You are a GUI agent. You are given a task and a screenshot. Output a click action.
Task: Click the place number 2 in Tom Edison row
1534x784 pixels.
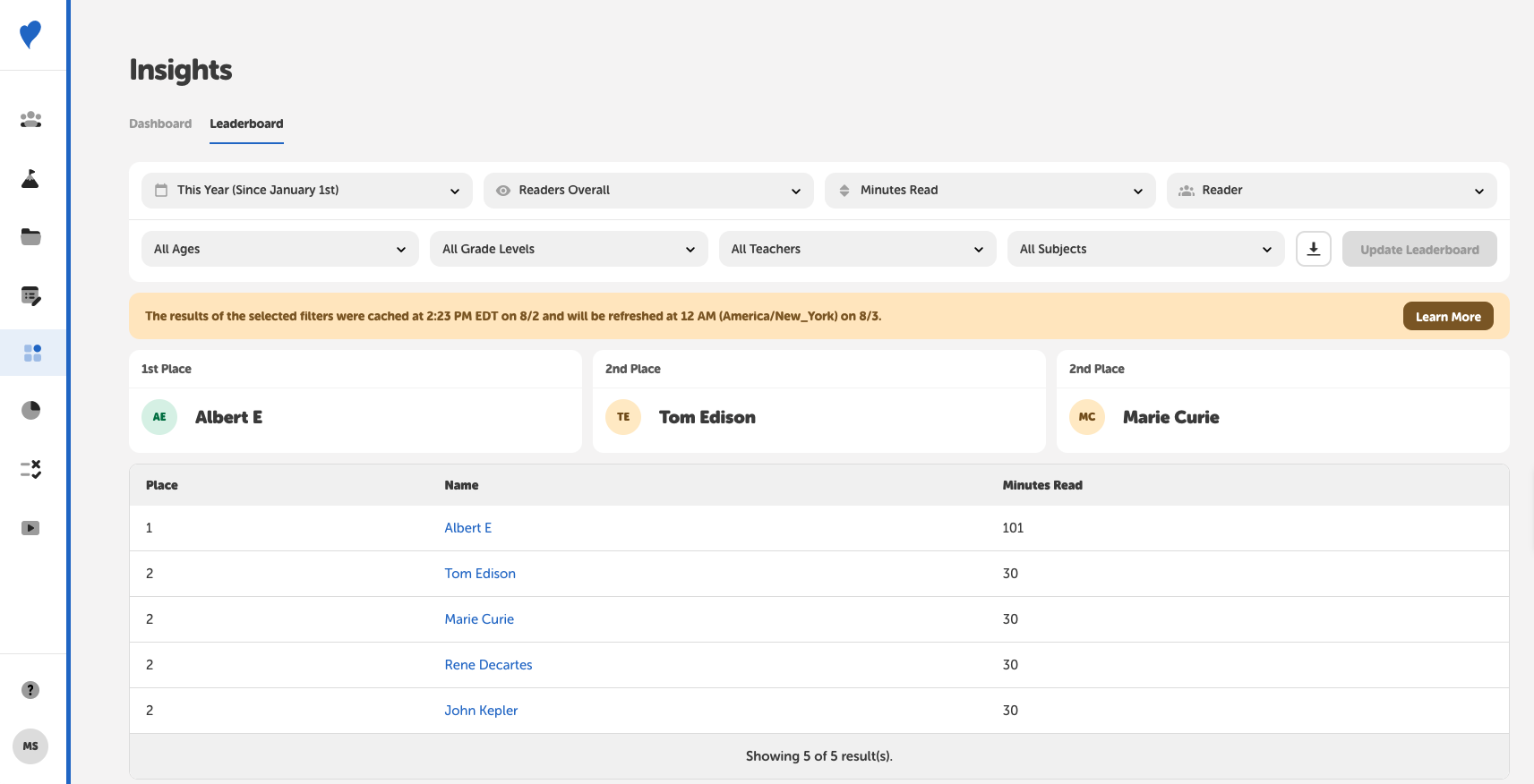[150, 574]
